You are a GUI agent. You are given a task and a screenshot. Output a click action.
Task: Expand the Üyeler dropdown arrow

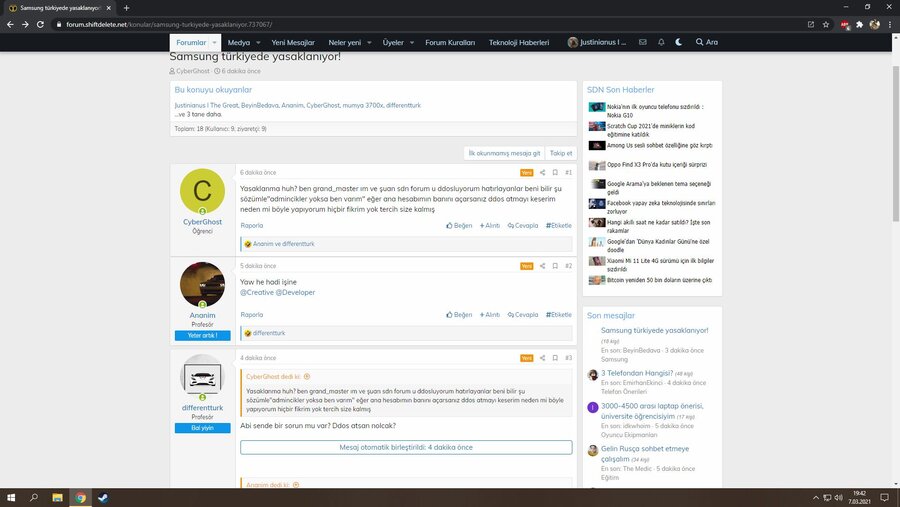[x=412, y=42]
